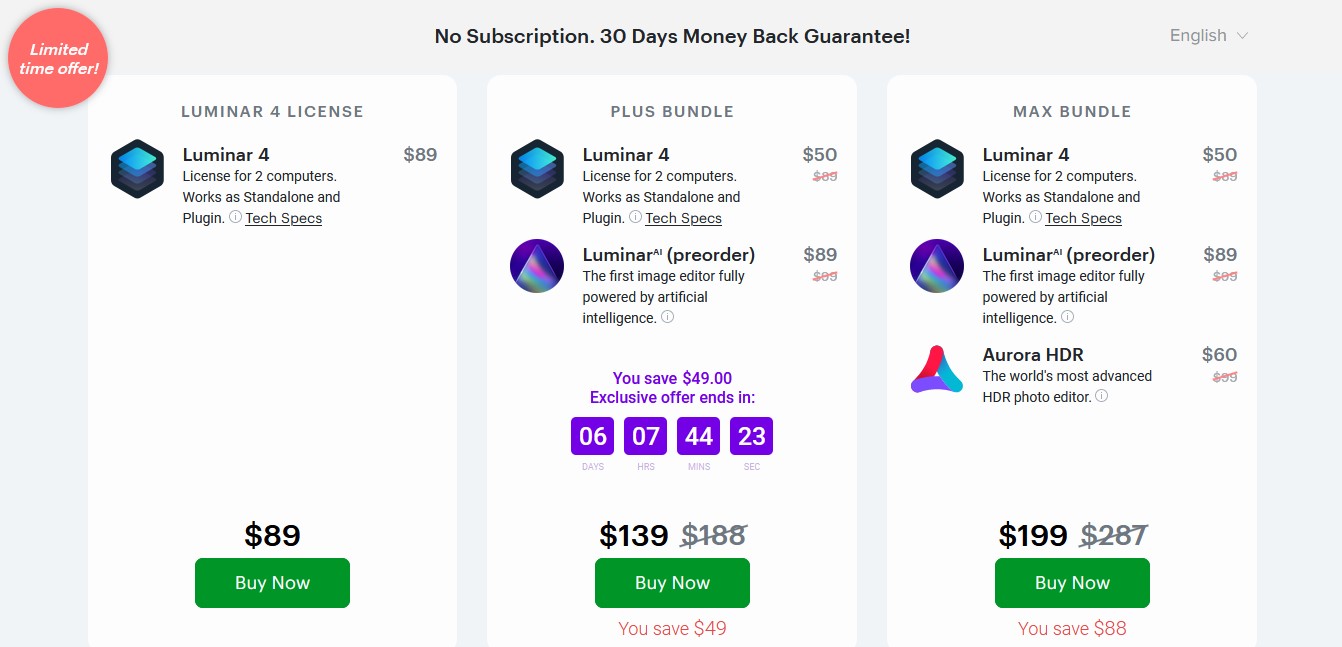Click Luminar AI icon in Max Bundle card
Image resolution: width=1342 pixels, height=647 pixels.
[937, 266]
